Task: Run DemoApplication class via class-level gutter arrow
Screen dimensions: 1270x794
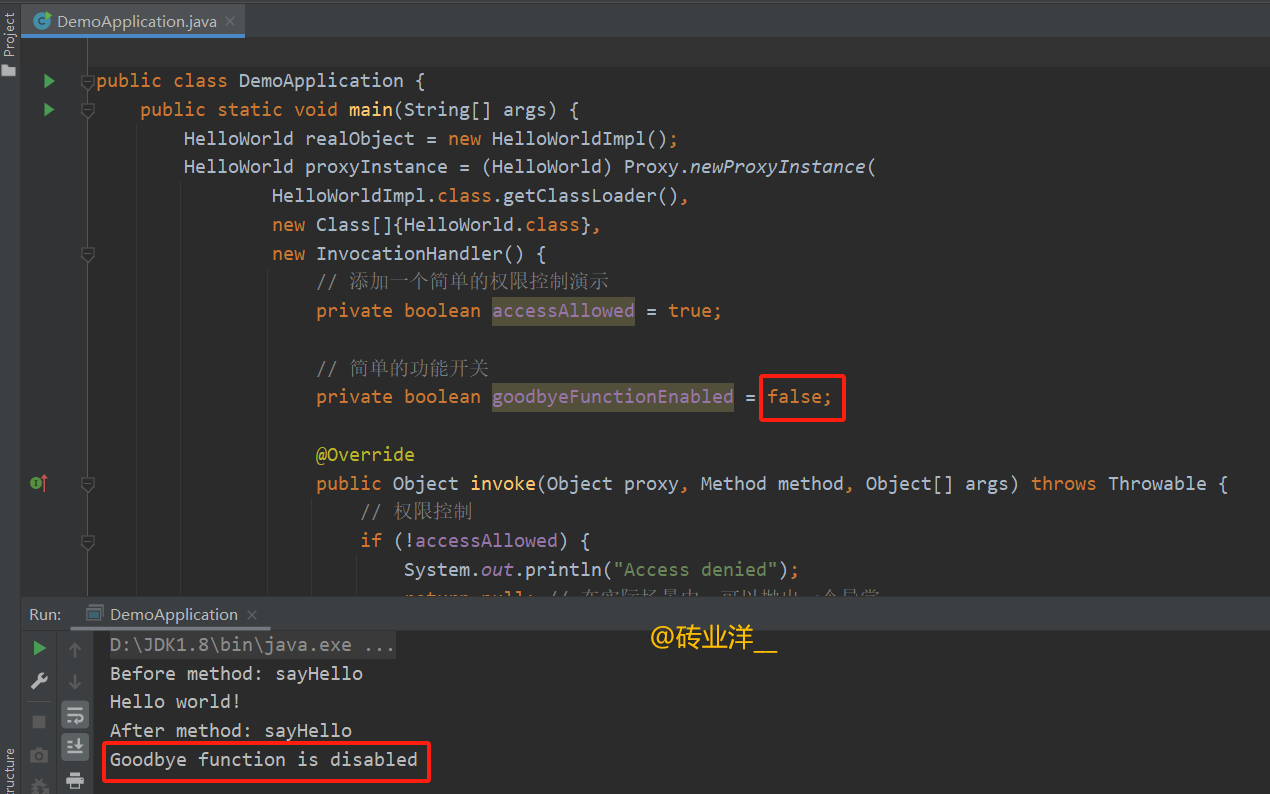Action: (49, 81)
